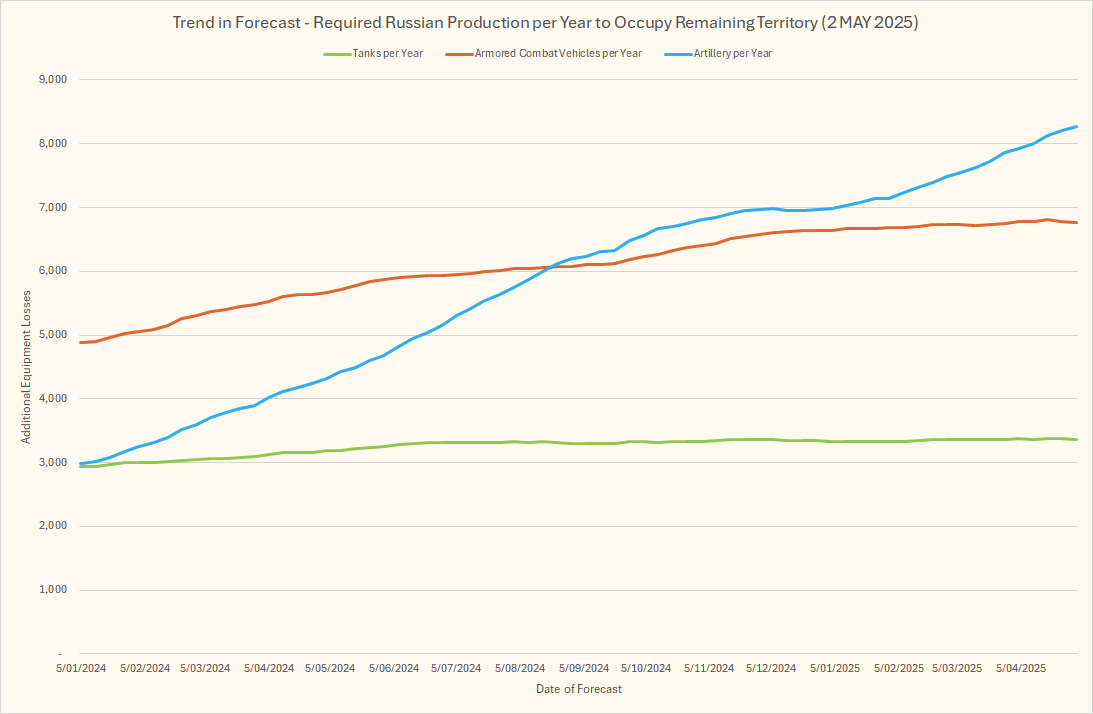Click where blue and orange lines cross
The image size is (1093, 714).
pos(549,267)
